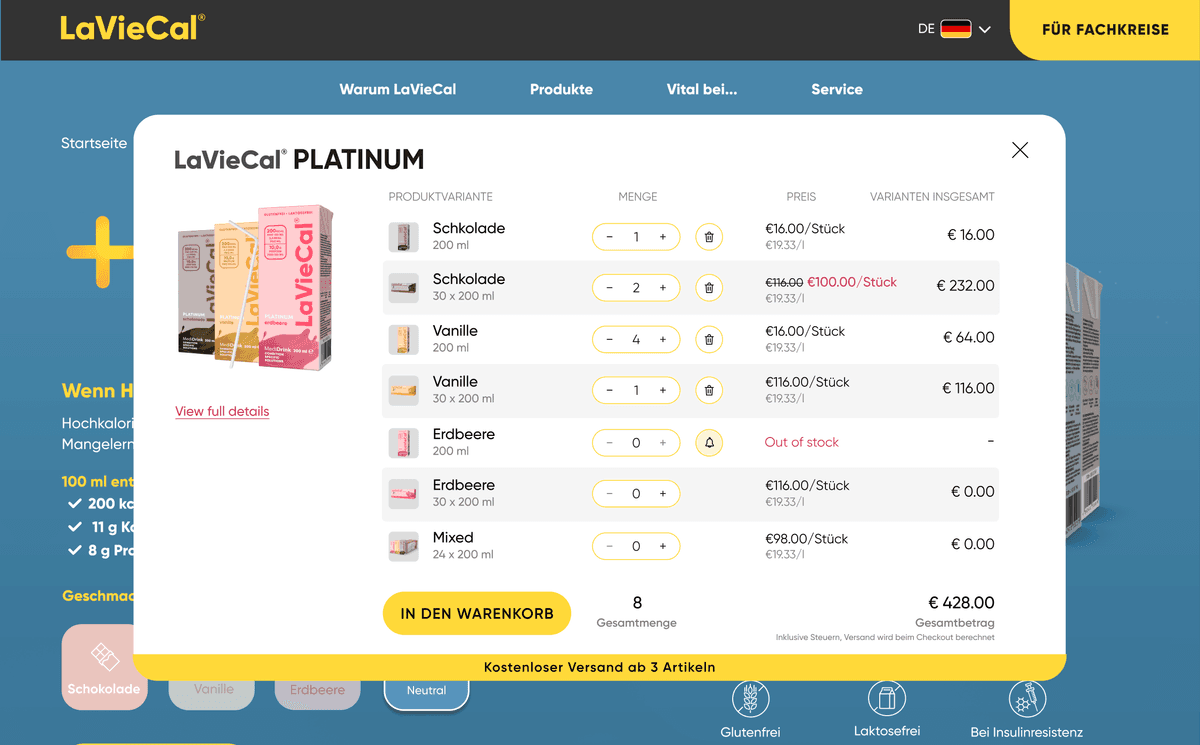Select the Vanille flavor chip

(x=211, y=689)
